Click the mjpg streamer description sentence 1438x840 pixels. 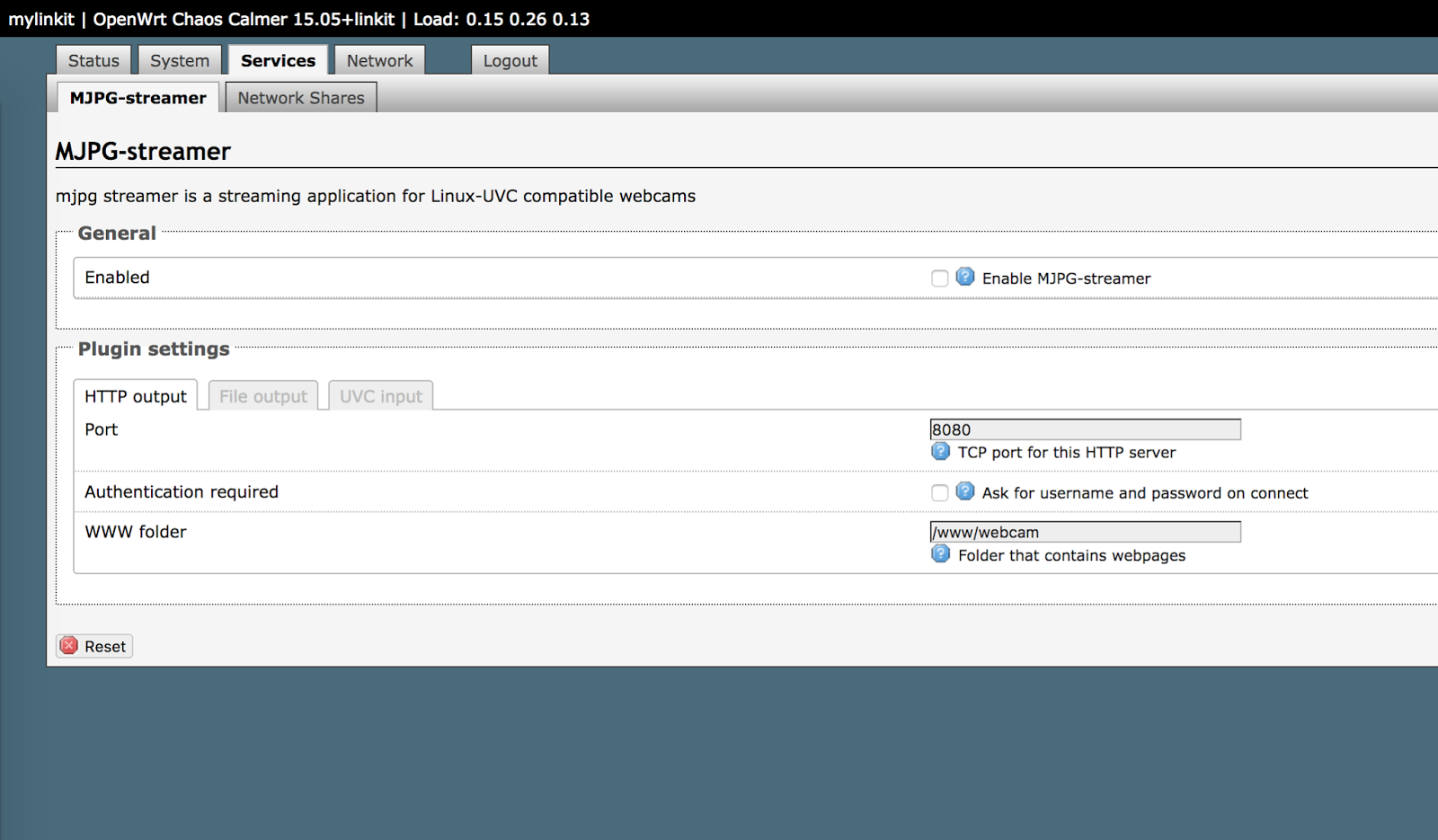376,196
